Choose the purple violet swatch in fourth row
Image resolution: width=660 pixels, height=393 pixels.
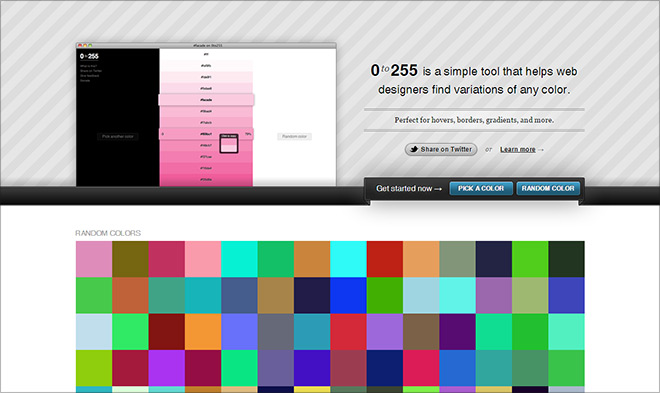(167, 368)
